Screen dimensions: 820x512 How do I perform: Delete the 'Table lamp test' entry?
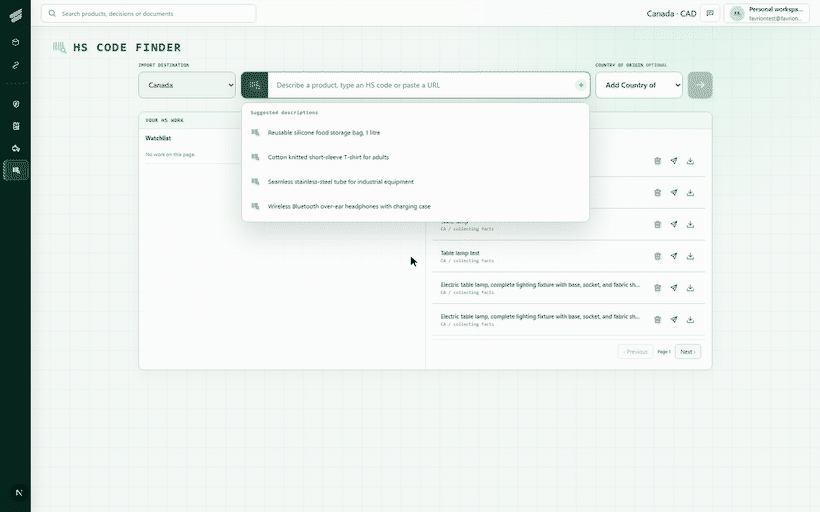[x=657, y=256]
